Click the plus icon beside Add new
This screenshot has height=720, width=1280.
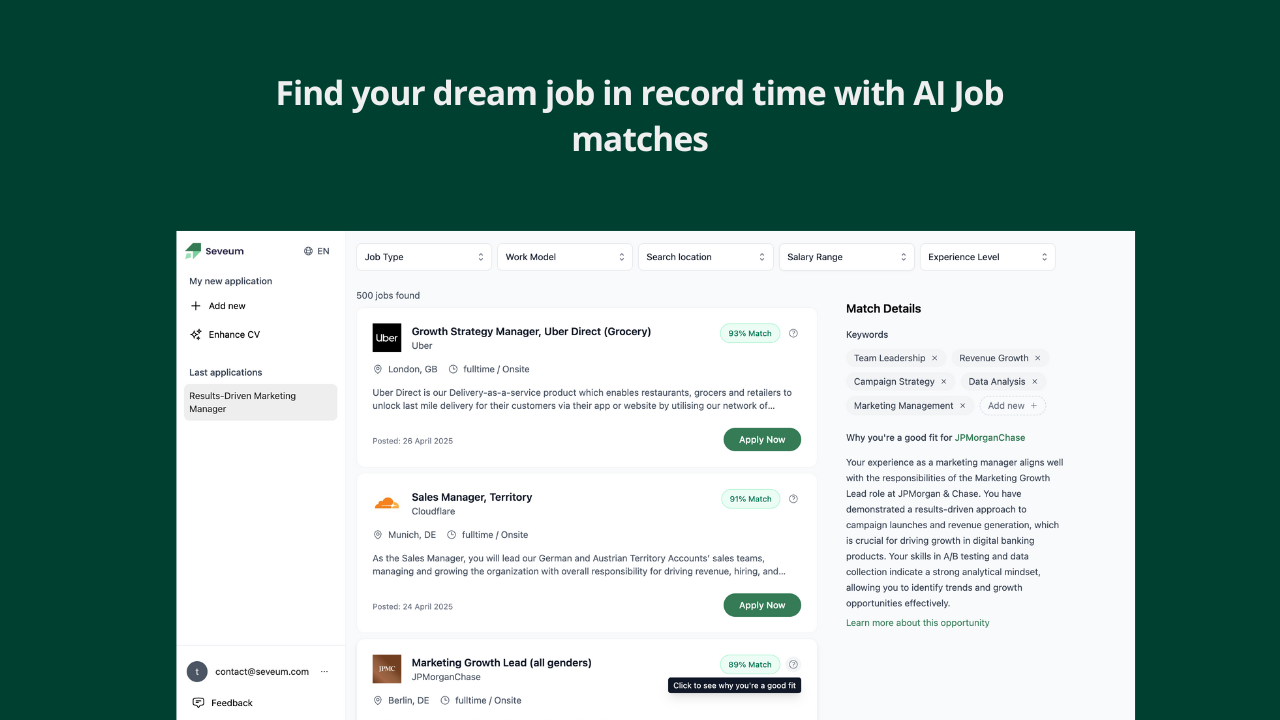(196, 306)
